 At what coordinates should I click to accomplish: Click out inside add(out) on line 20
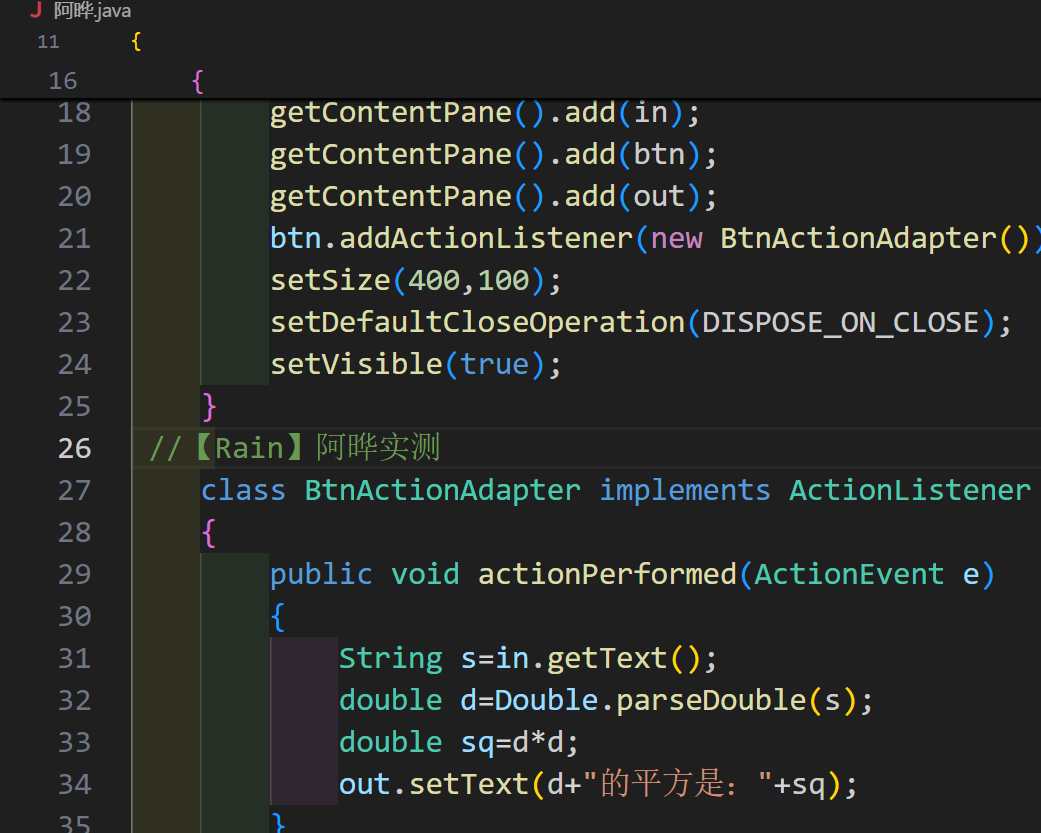[x=659, y=196]
